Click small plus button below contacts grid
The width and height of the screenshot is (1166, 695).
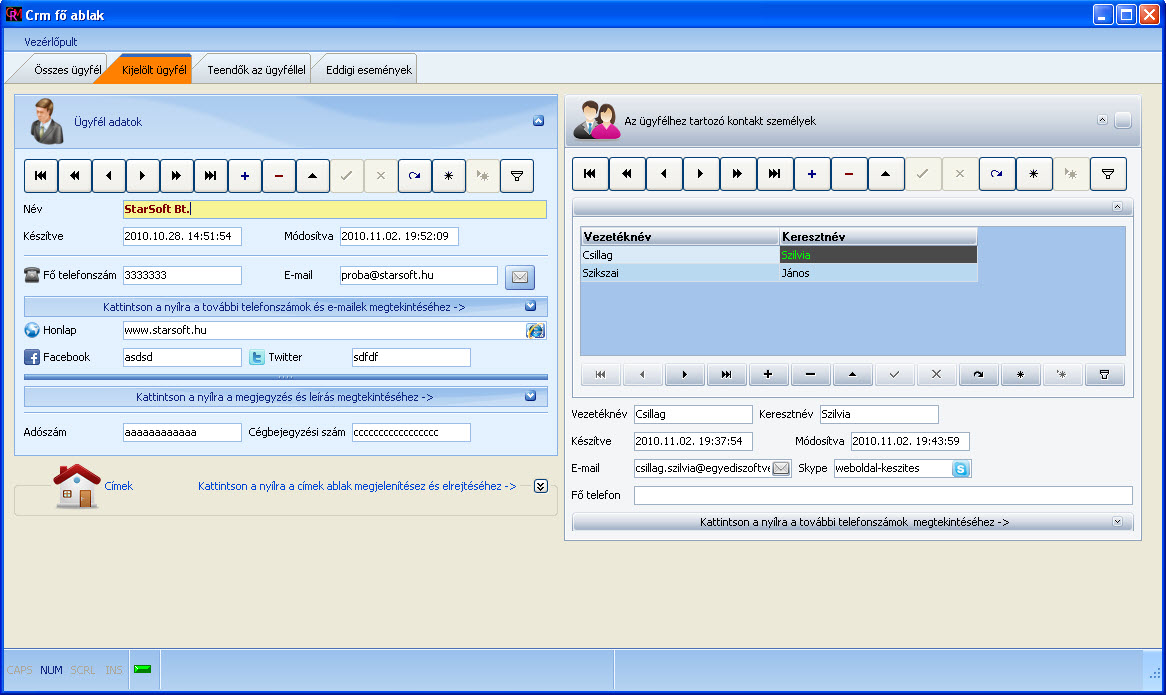[x=768, y=375]
